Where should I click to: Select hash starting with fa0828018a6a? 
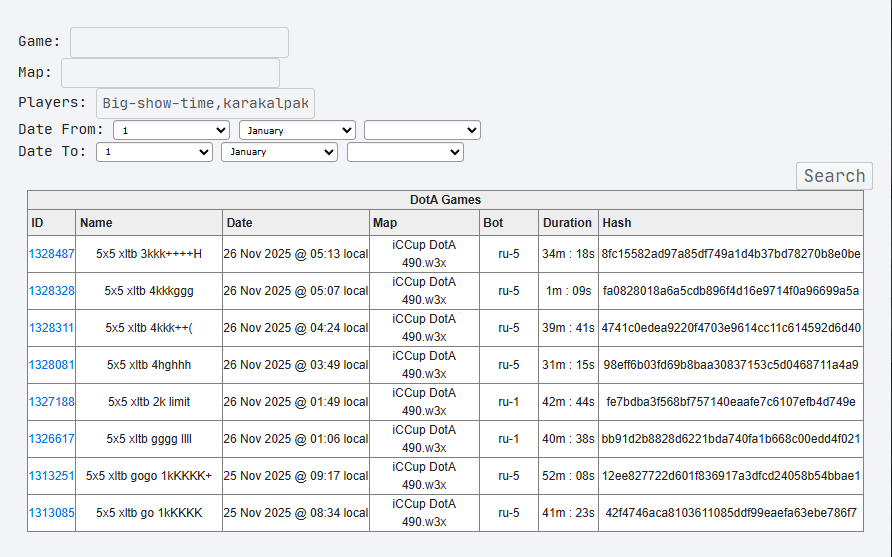(731, 291)
